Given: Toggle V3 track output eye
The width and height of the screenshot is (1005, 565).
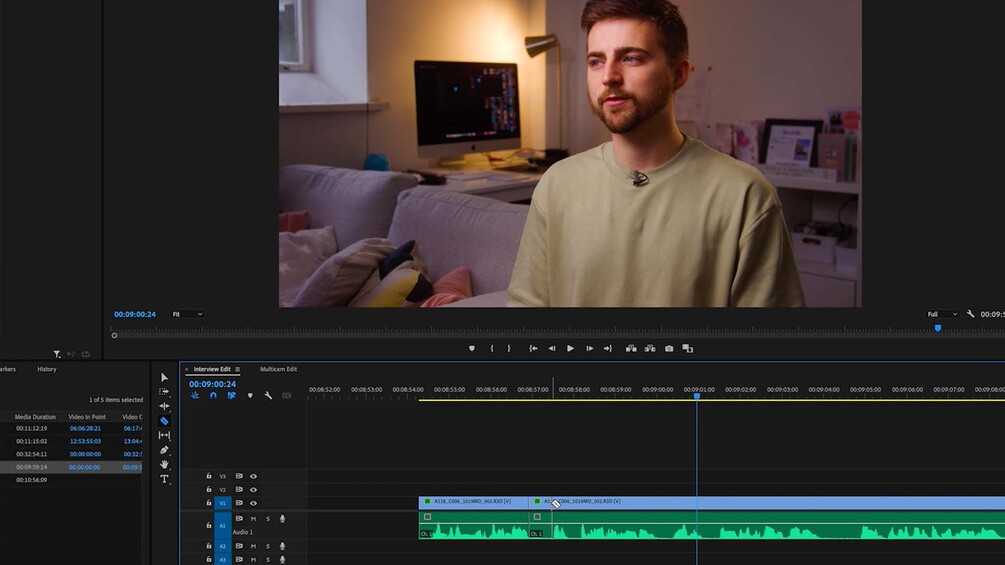Looking at the screenshot, I should coord(253,477).
